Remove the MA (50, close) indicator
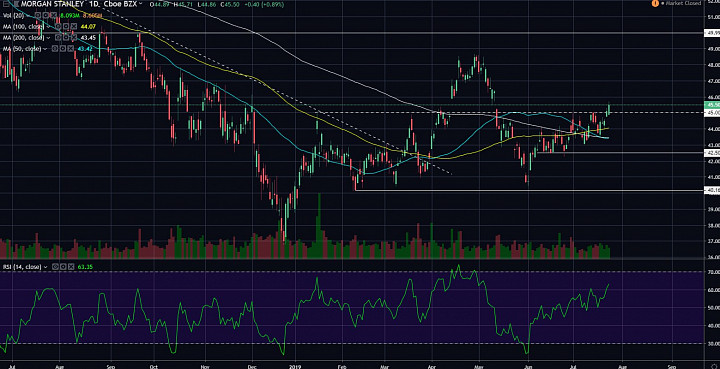Image resolution: width=720 pixels, height=369 pixels. pos(70,49)
